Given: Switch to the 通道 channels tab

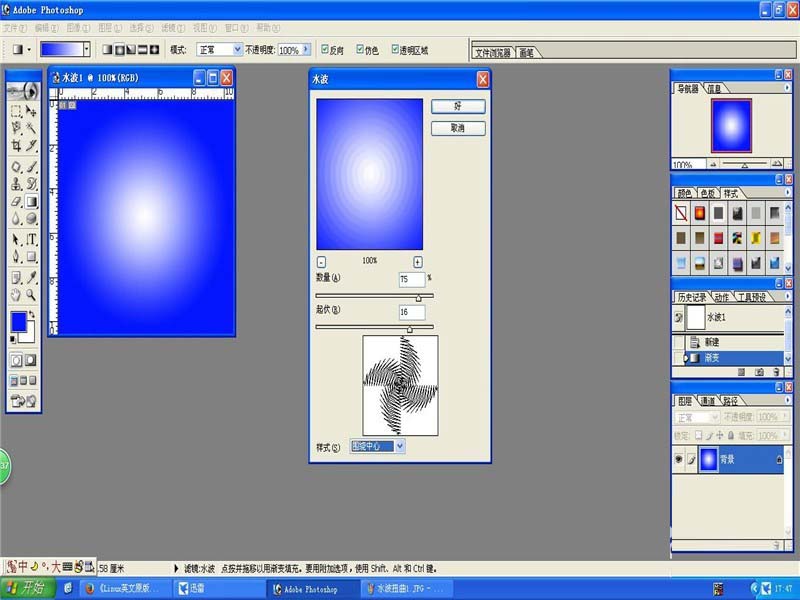Looking at the screenshot, I should tap(707, 401).
